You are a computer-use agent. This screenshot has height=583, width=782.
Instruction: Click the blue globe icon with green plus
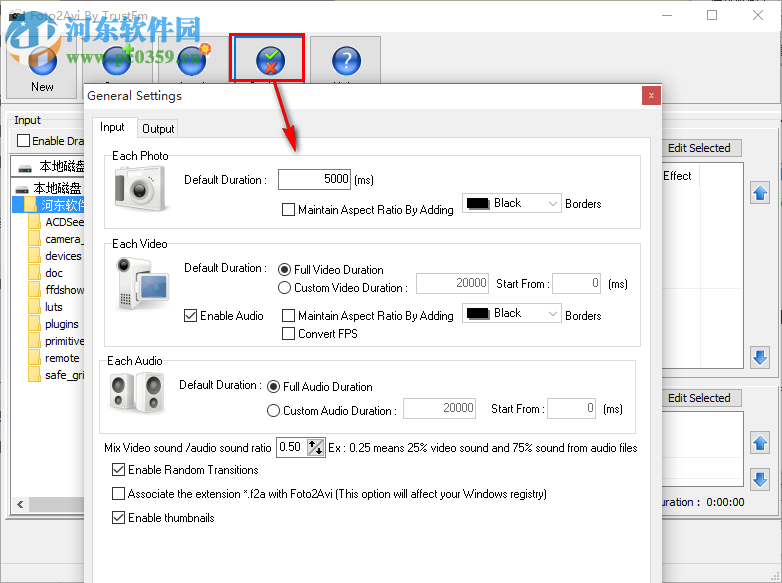point(117,60)
